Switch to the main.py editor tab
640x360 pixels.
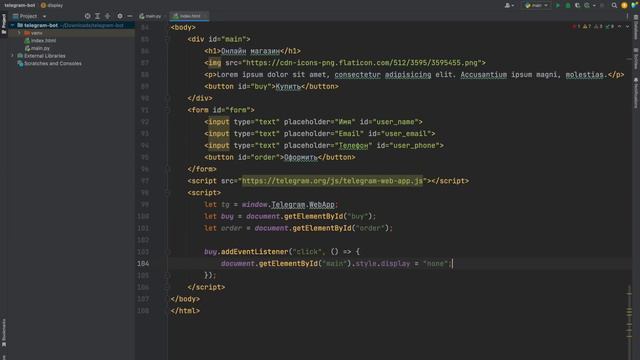point(150,16)
